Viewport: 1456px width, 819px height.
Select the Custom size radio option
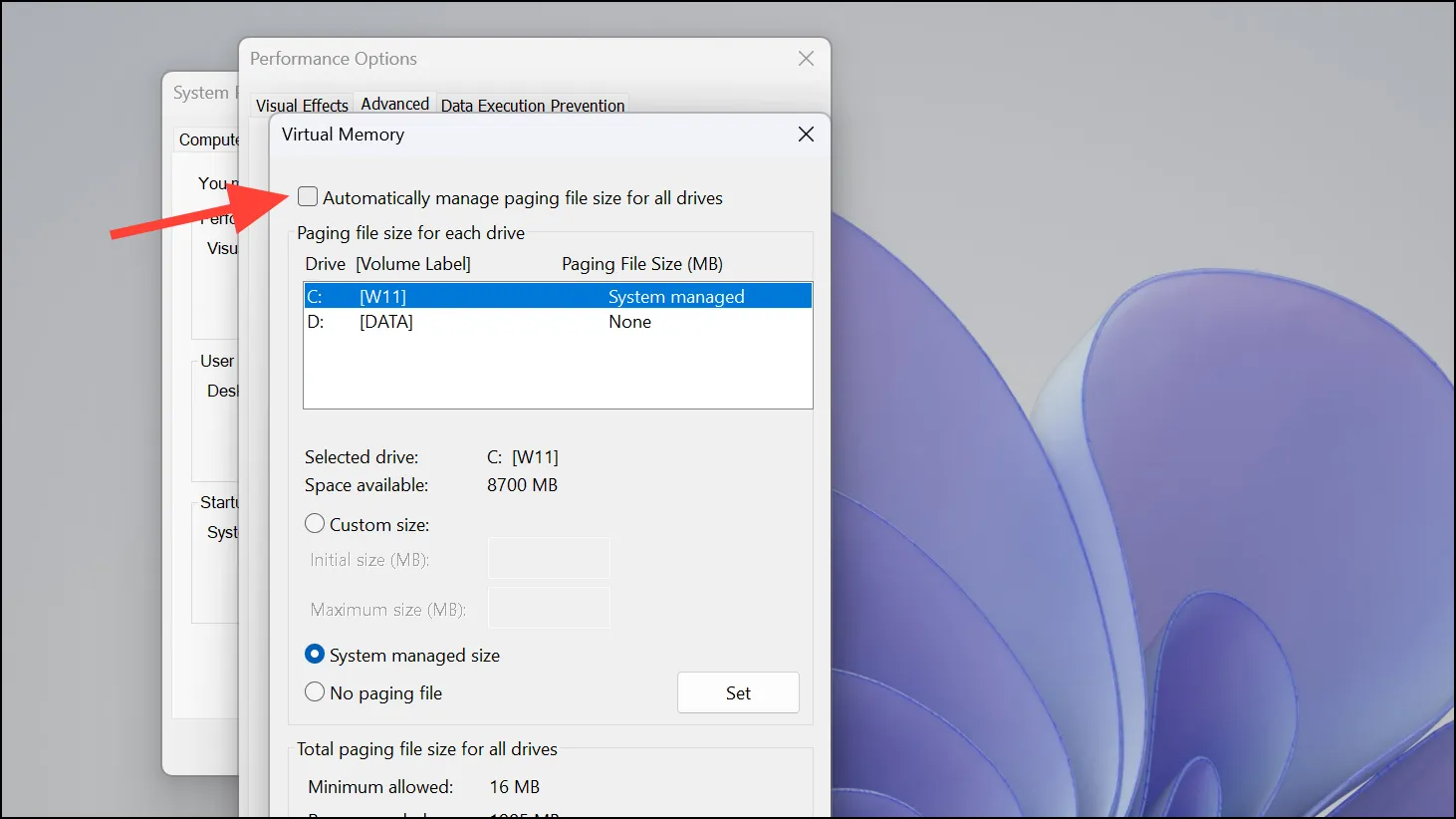point(315,524)
